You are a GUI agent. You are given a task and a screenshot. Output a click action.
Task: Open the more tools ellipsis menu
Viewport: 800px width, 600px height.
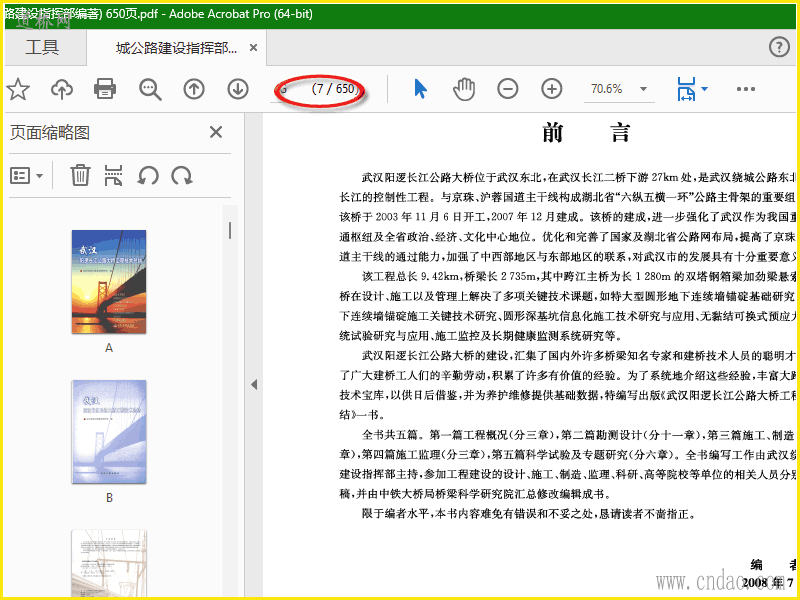click(x=745, y=89)
